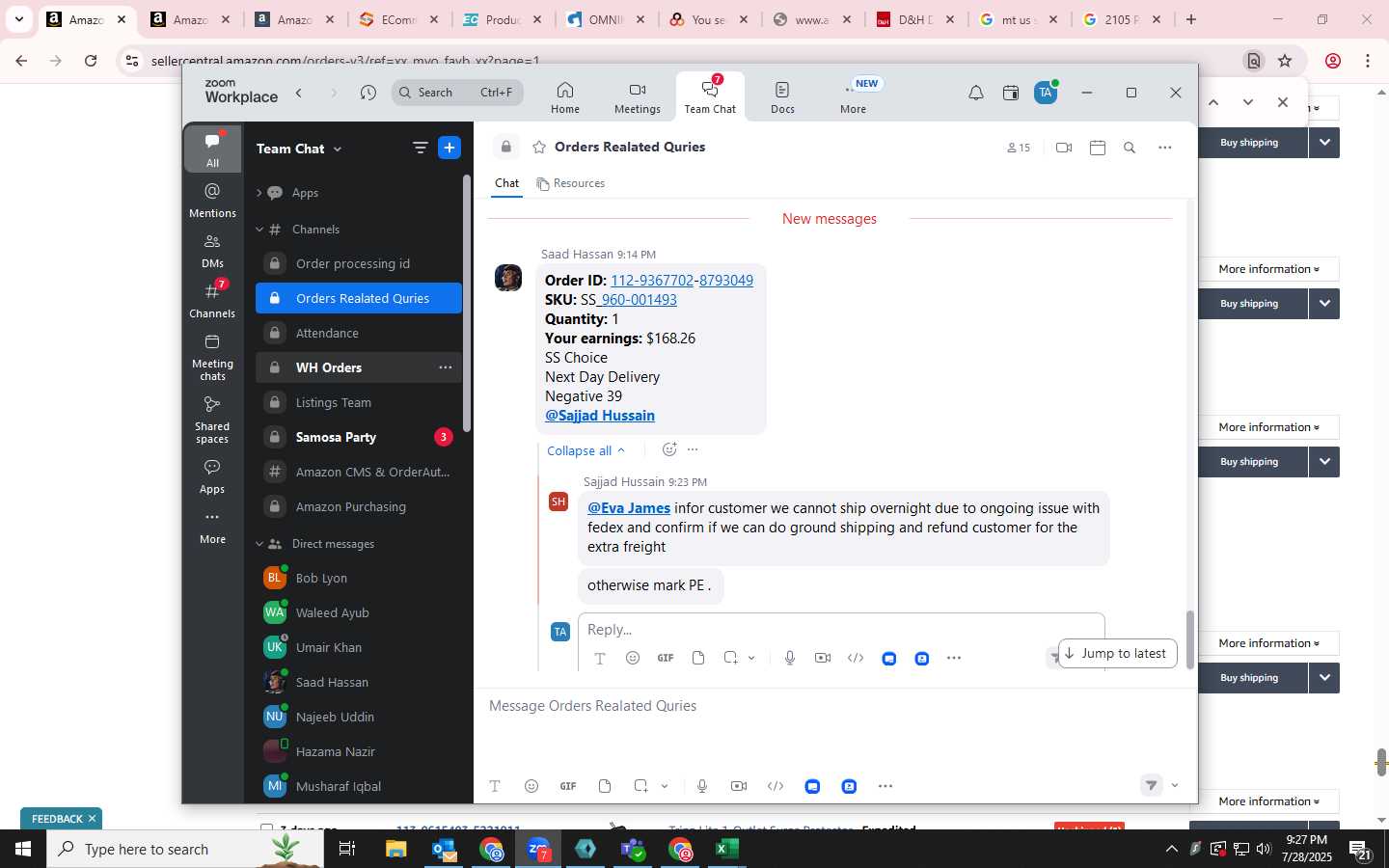Open screenshot dropdown arrow in main composer
This screenshot has width=1389, height=868.
(x=665, y=786)
